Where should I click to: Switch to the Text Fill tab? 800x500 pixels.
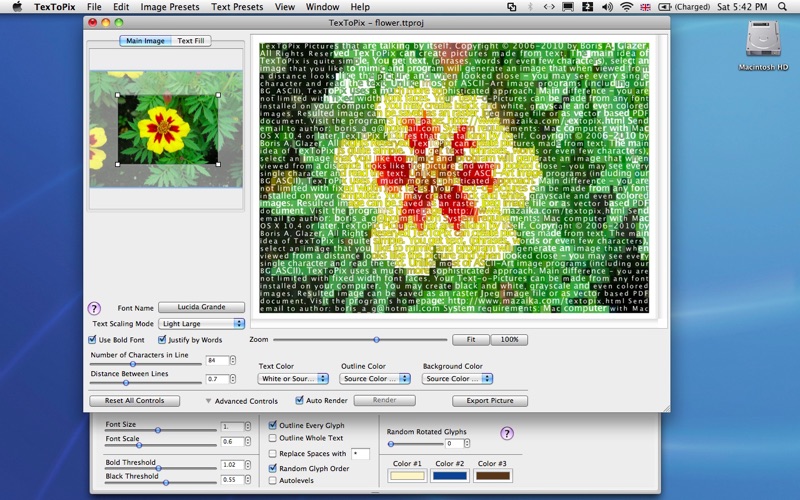[190, 41]
